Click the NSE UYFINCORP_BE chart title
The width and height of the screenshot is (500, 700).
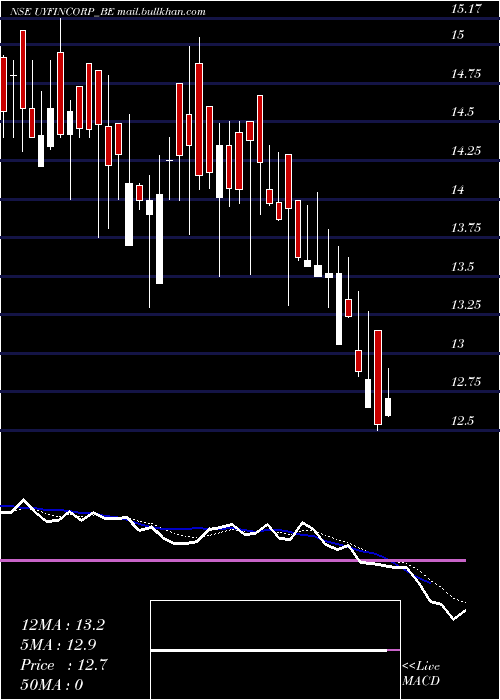pyautogui.click(x=108, y=12)
